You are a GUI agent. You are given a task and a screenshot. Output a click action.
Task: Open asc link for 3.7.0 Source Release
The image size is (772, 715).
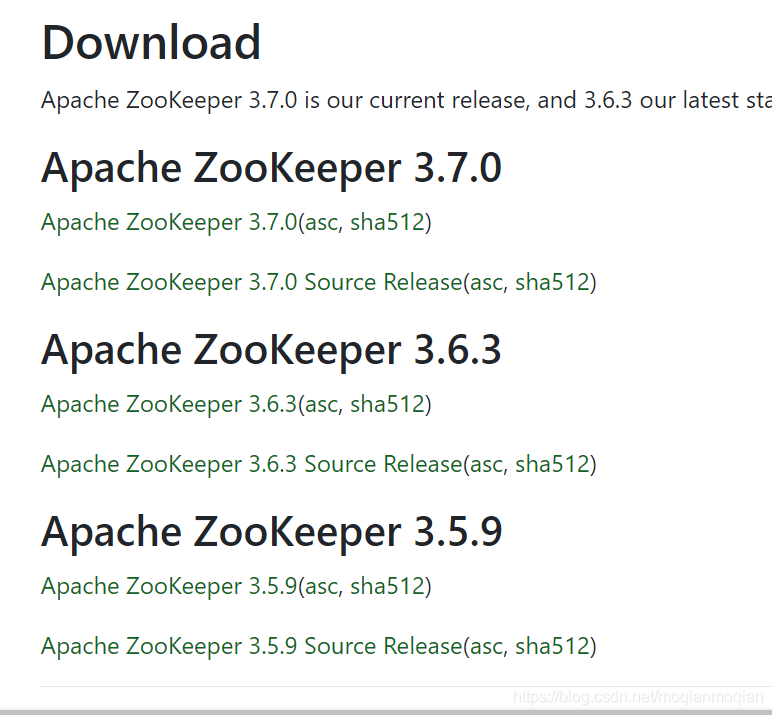[x=486, y=282]
